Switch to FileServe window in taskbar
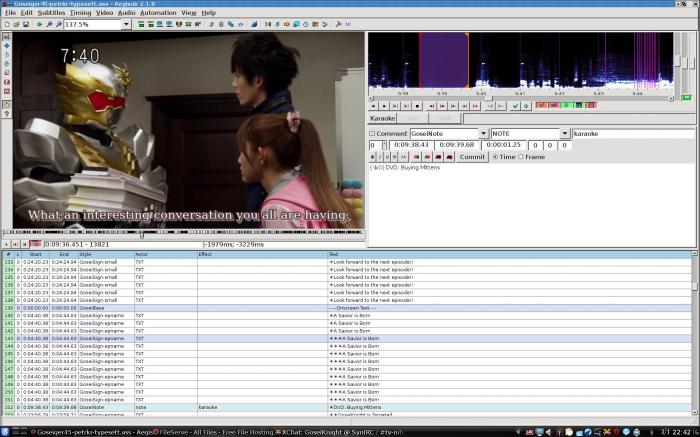Screen dimensions: 700x437 [x=213, y=432]
